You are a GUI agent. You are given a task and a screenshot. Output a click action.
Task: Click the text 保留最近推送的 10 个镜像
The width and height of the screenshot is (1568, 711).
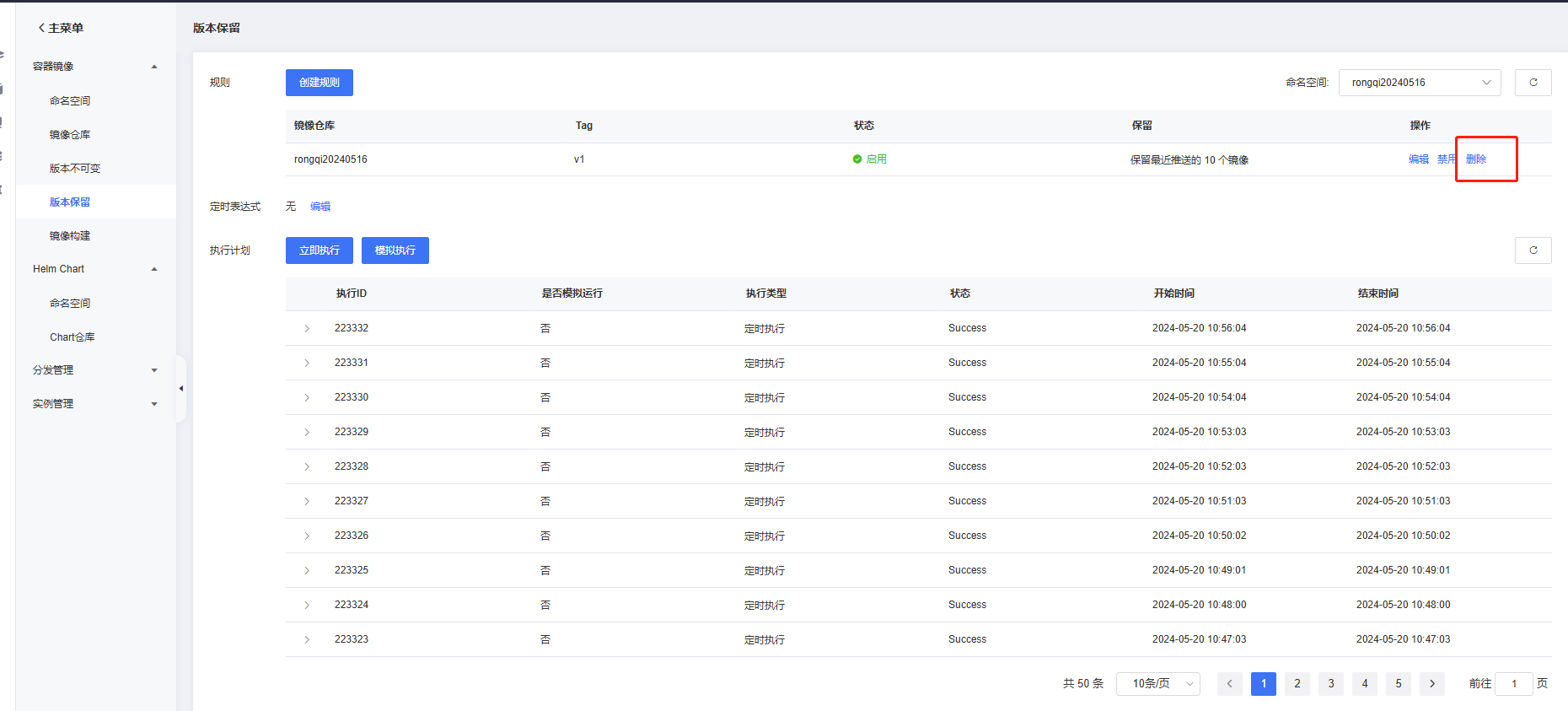click(1189, 160)
